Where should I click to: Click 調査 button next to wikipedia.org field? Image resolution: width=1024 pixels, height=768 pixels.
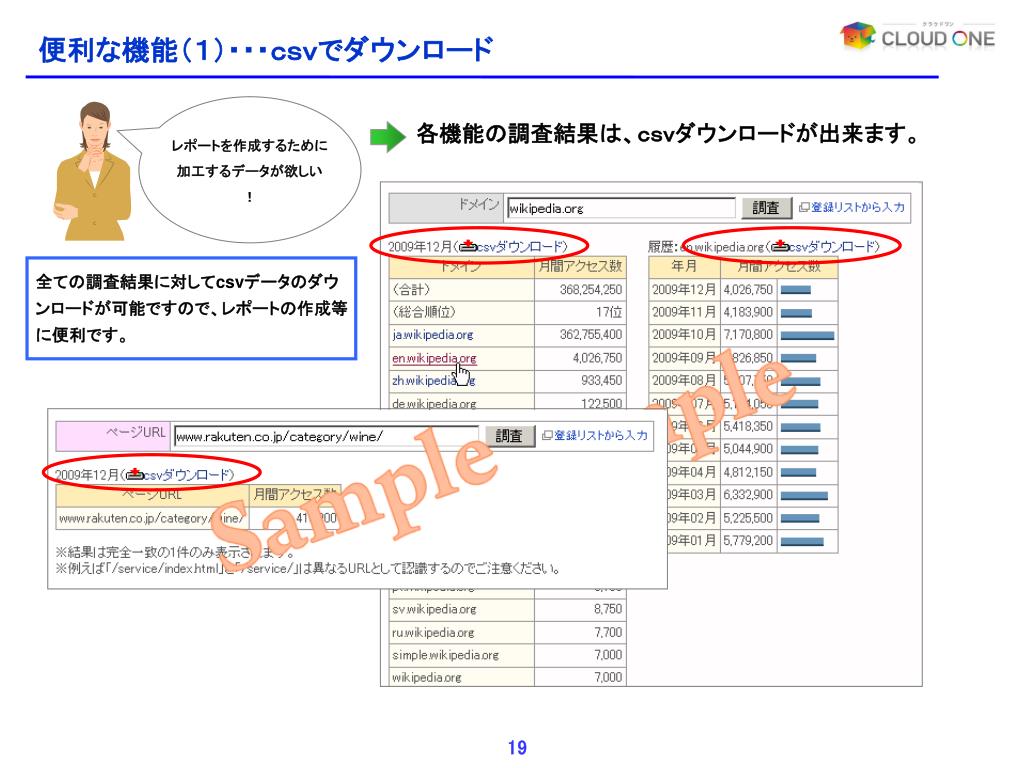tap(766, 208)
